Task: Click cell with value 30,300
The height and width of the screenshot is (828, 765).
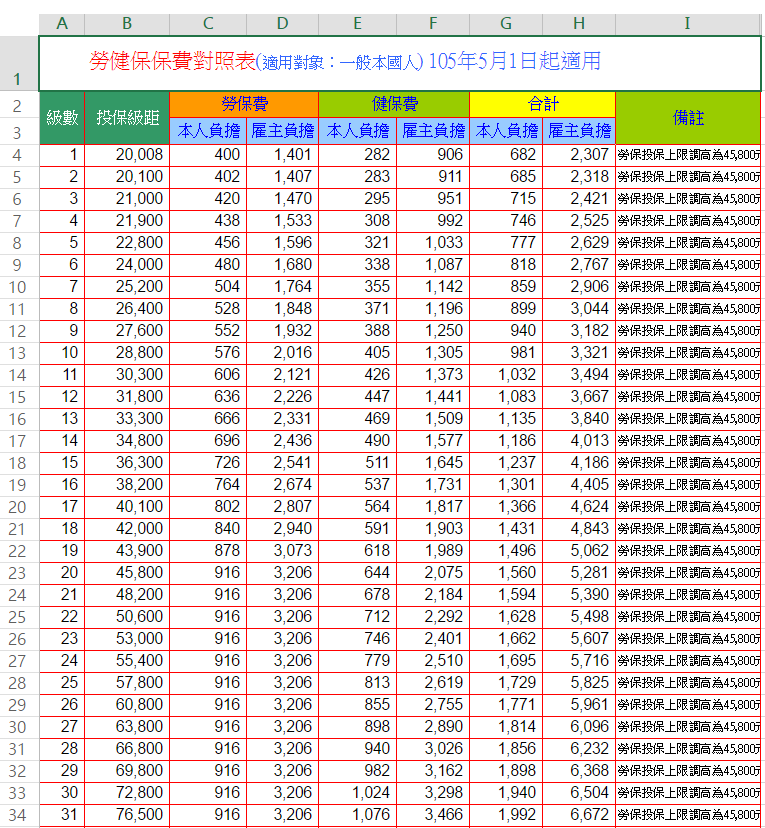Action: tap(127, 375)
